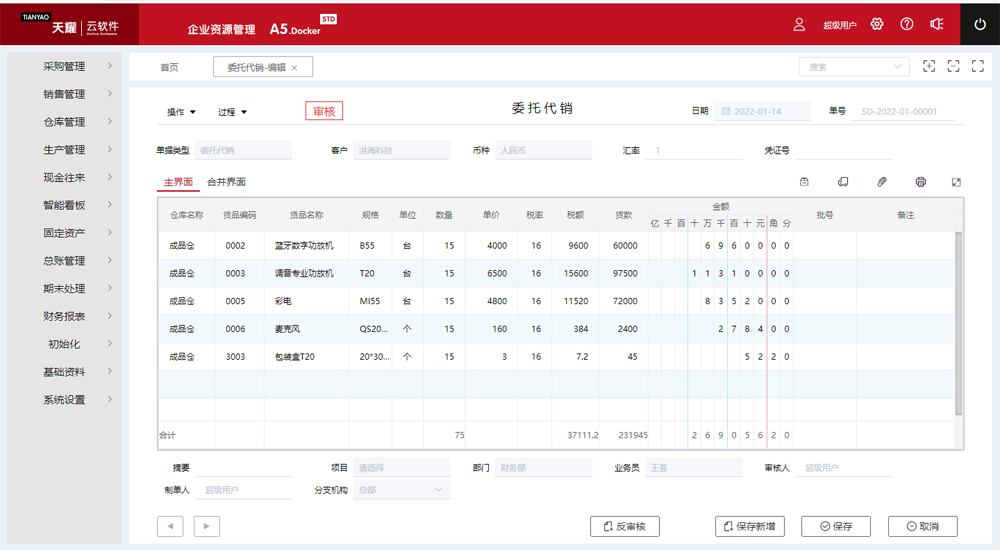Click the paperclip attachment icon
The height and width of the screenshot is (550, 1000).
[x=881, y=182]
